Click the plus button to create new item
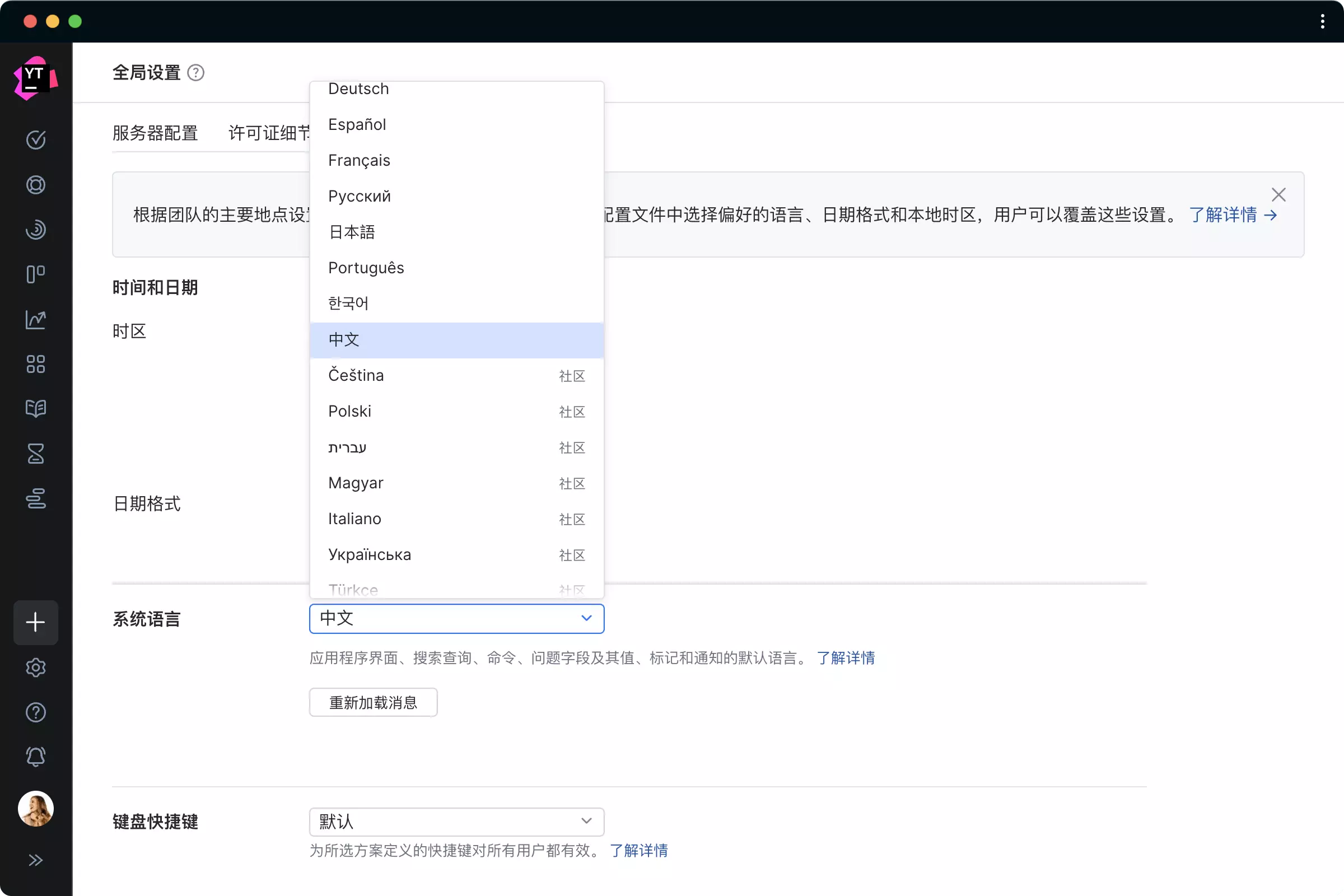1344x896 pixels. [x=35, y=622]
